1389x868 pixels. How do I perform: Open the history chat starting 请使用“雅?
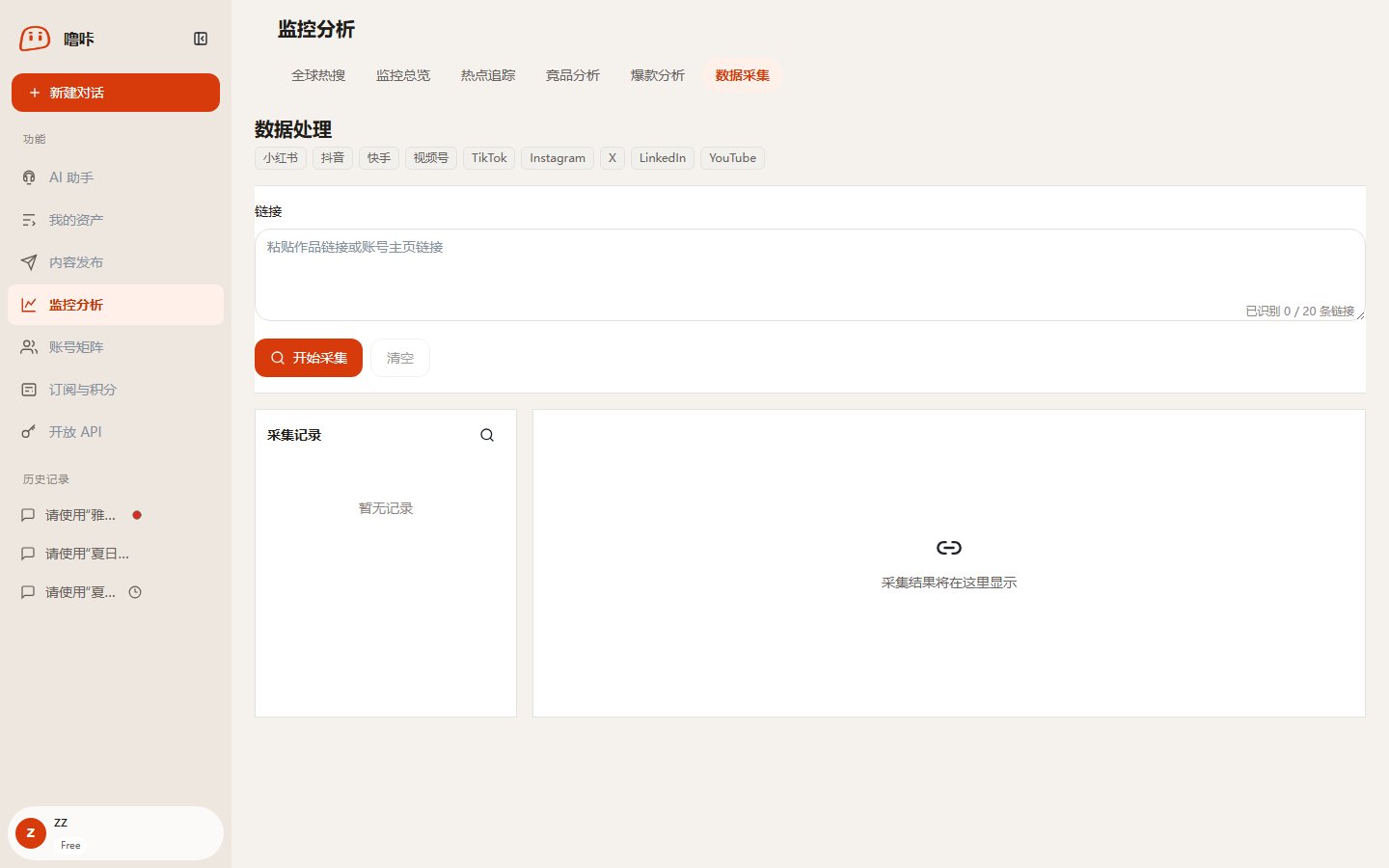(81, 515)
